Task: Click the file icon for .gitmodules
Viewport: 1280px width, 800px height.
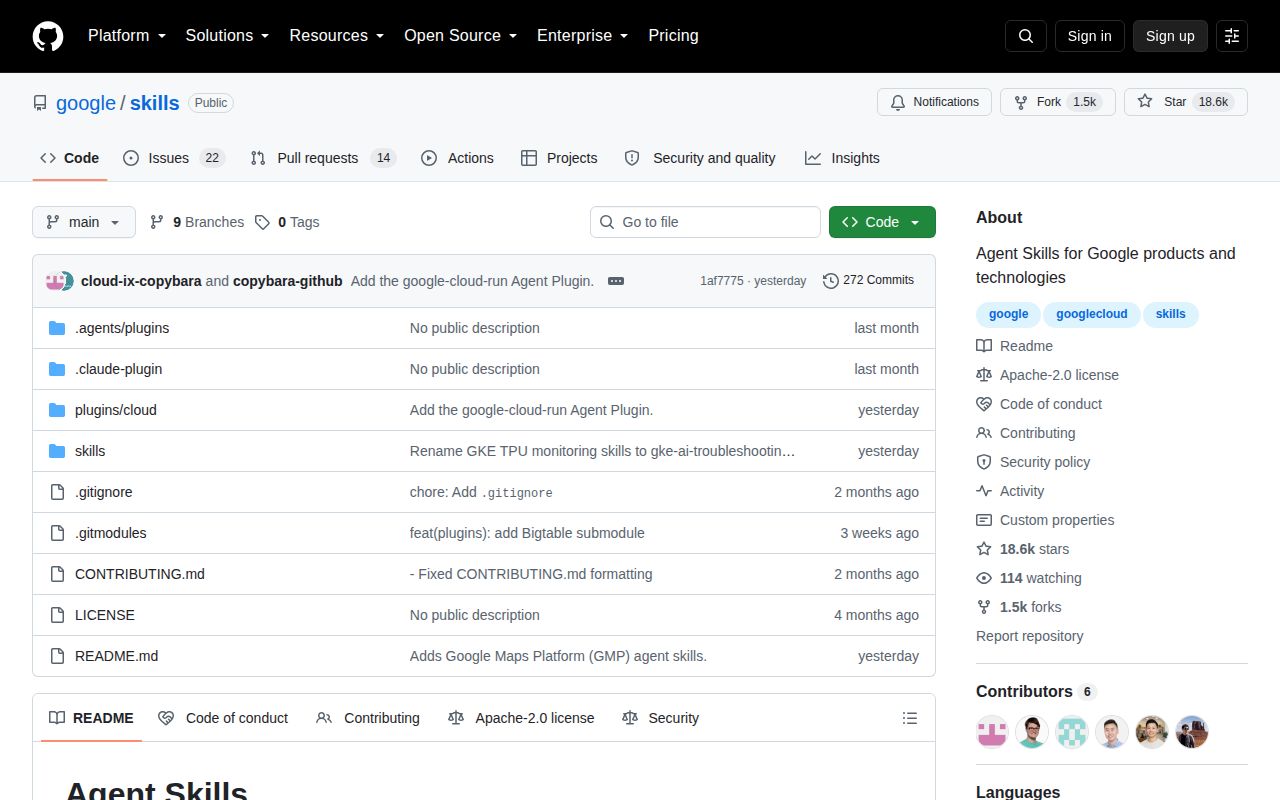Action: (57, 533)
